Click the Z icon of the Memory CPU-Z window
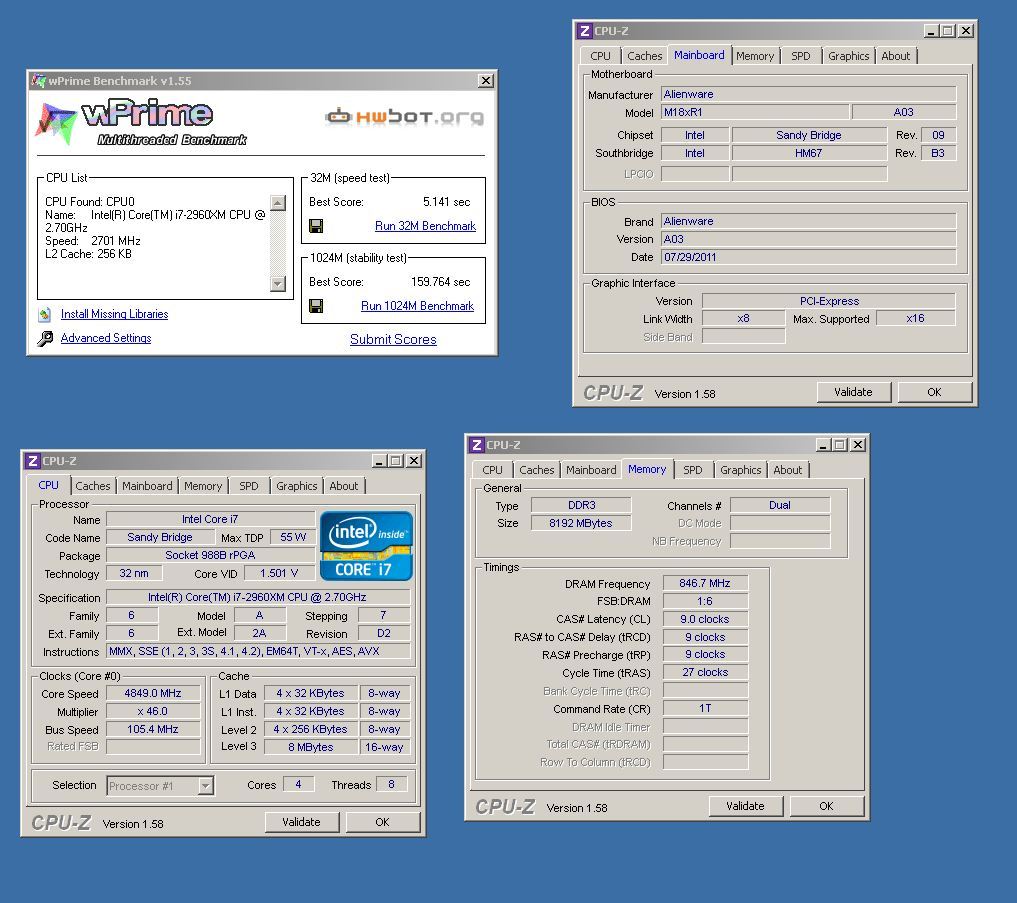The height and width of the screenshot is (903, 1017). (x=477, y=444)
